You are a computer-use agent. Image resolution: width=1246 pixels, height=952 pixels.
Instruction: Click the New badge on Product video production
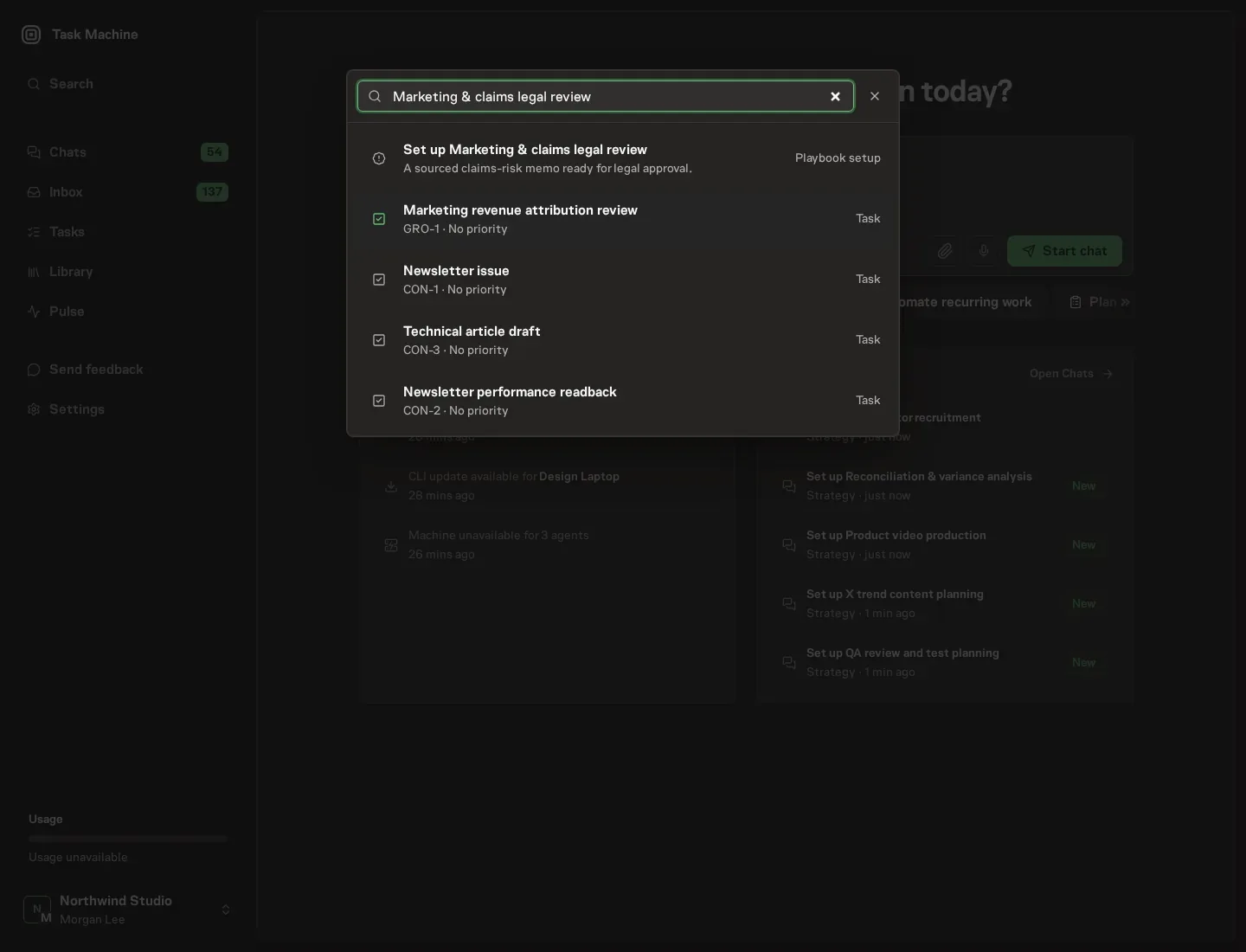point(1084,545)
